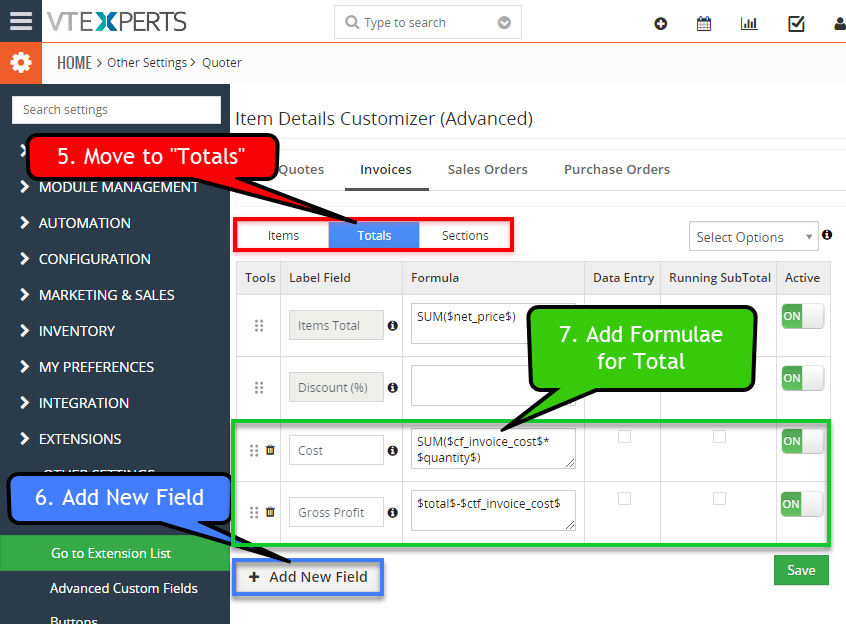Open the user profile icon
The height and width of the screenshot is (624, 846).
pos(840,24)
